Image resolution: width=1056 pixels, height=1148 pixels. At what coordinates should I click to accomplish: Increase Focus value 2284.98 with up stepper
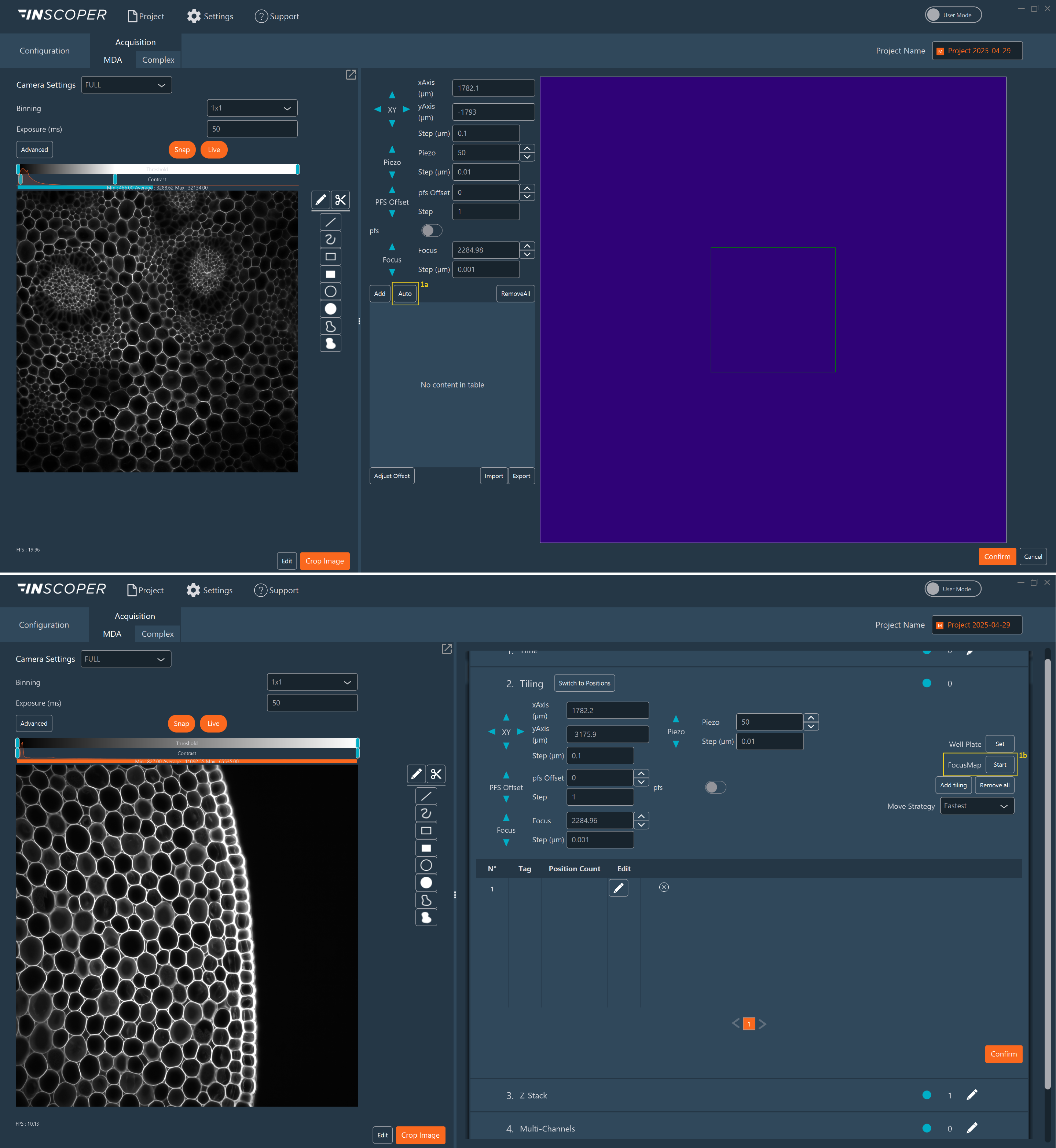click(x=527, y=246)
